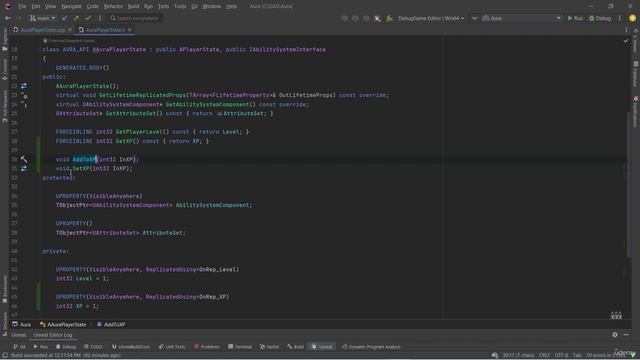Click override gutter icon on GetLifetimeReplicatedProps line
Image resolution: width=640 pixels, height=360 pixels.
point(24,96)
